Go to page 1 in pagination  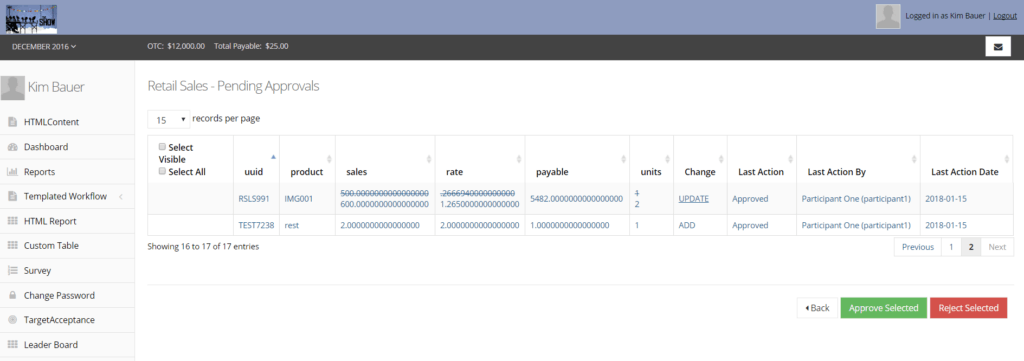tap(951, 247)
